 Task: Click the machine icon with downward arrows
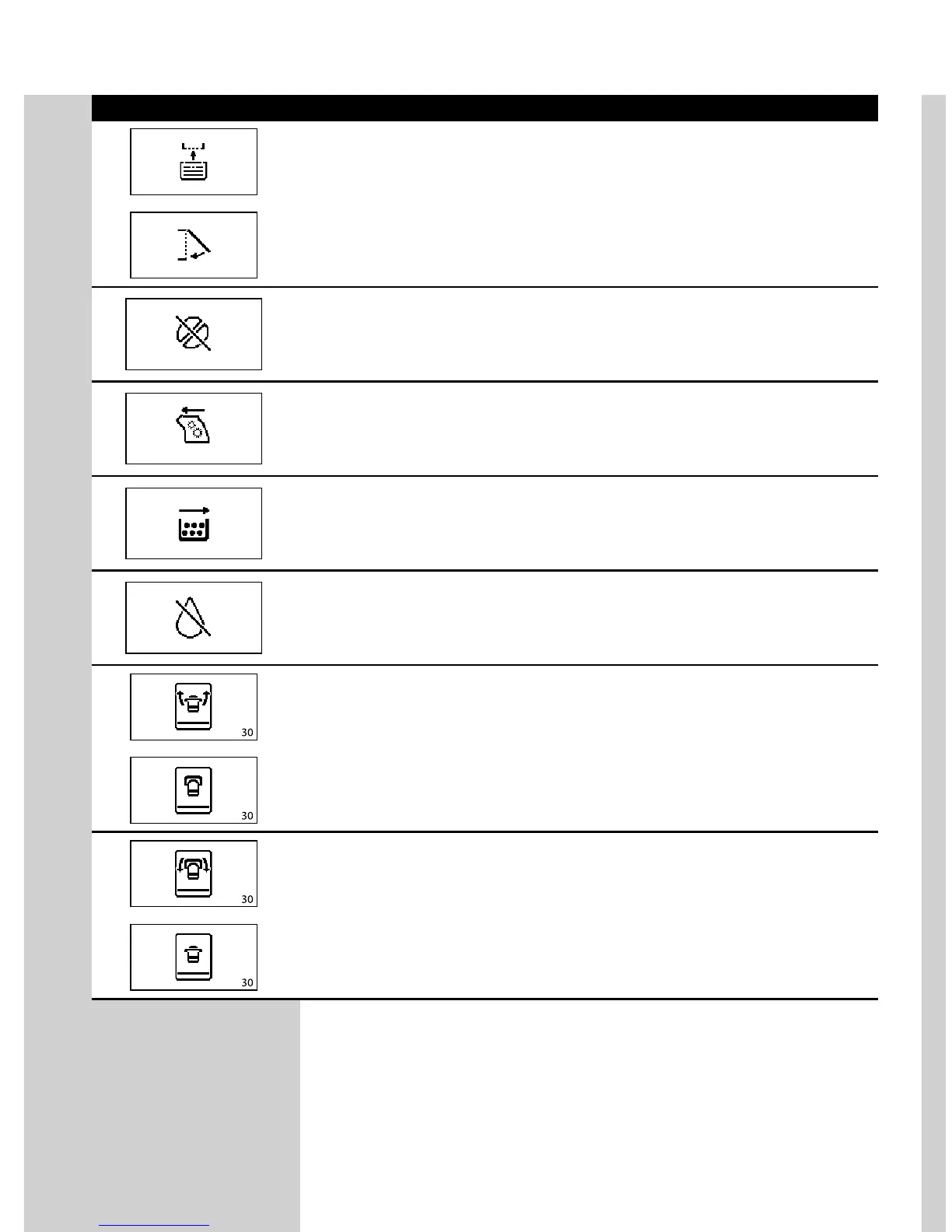click(193, 873)
